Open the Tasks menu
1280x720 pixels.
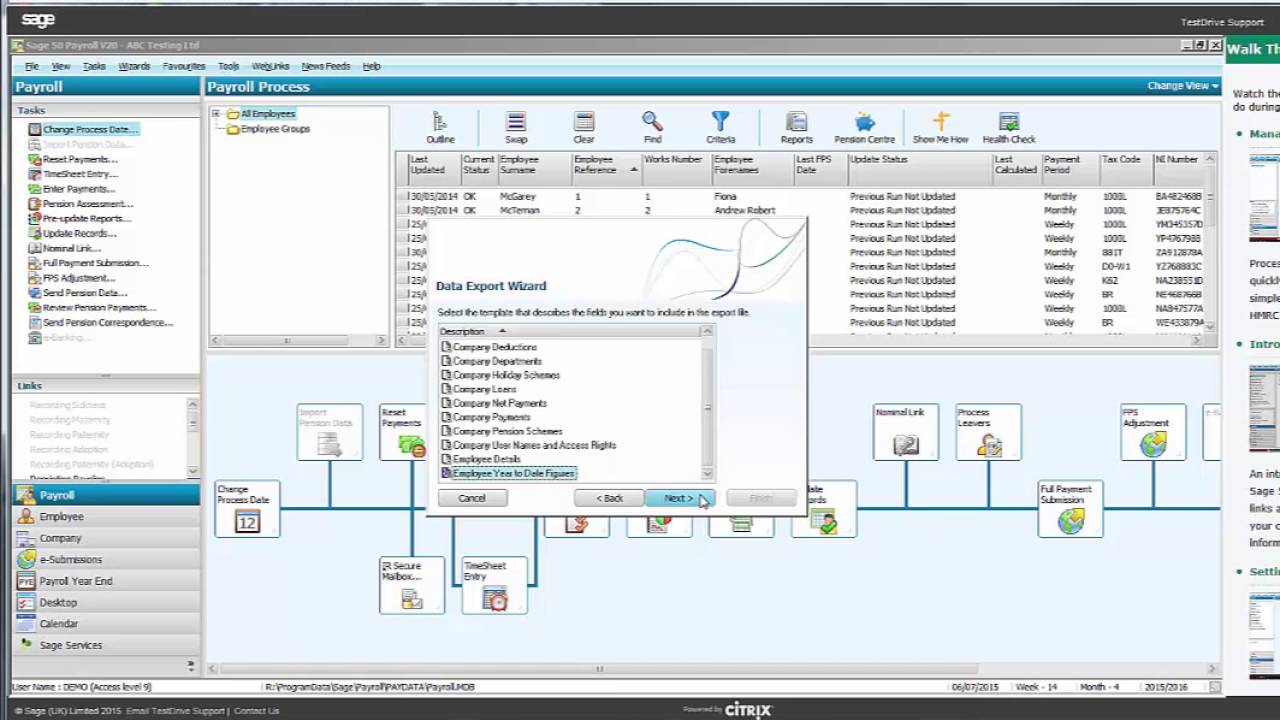[x=94, y=66]
